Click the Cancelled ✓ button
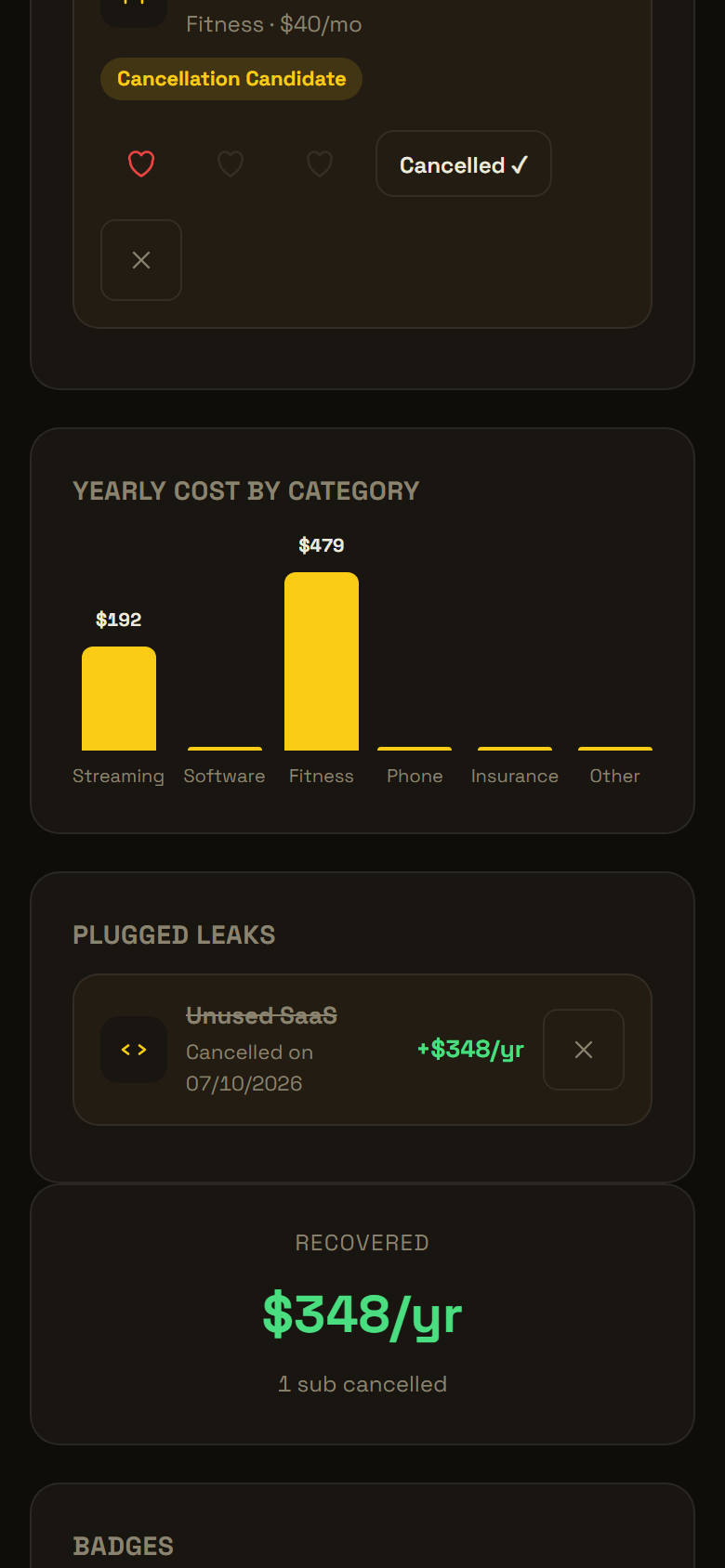The width and height of the screenshot is (725, 1568). (x=464, y=163)
